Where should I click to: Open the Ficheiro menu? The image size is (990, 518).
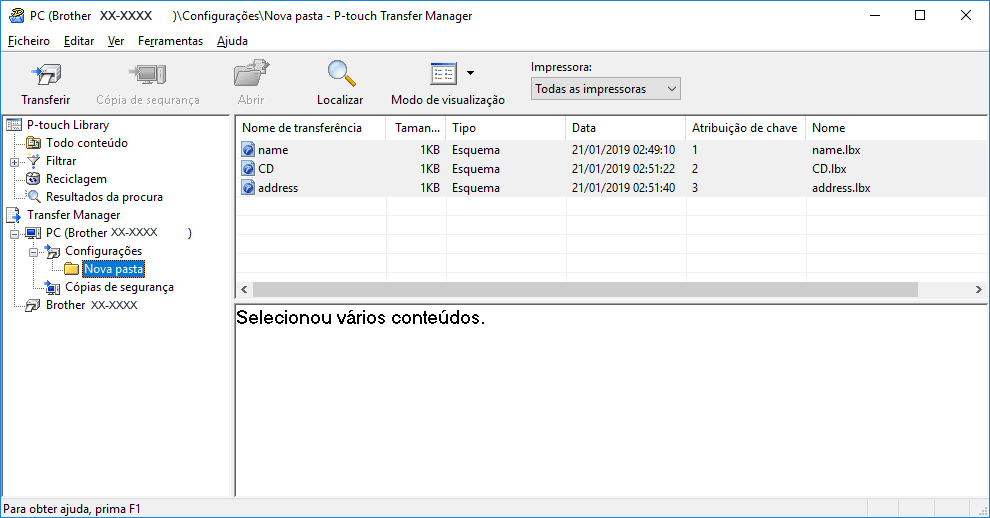pos(29,41)
